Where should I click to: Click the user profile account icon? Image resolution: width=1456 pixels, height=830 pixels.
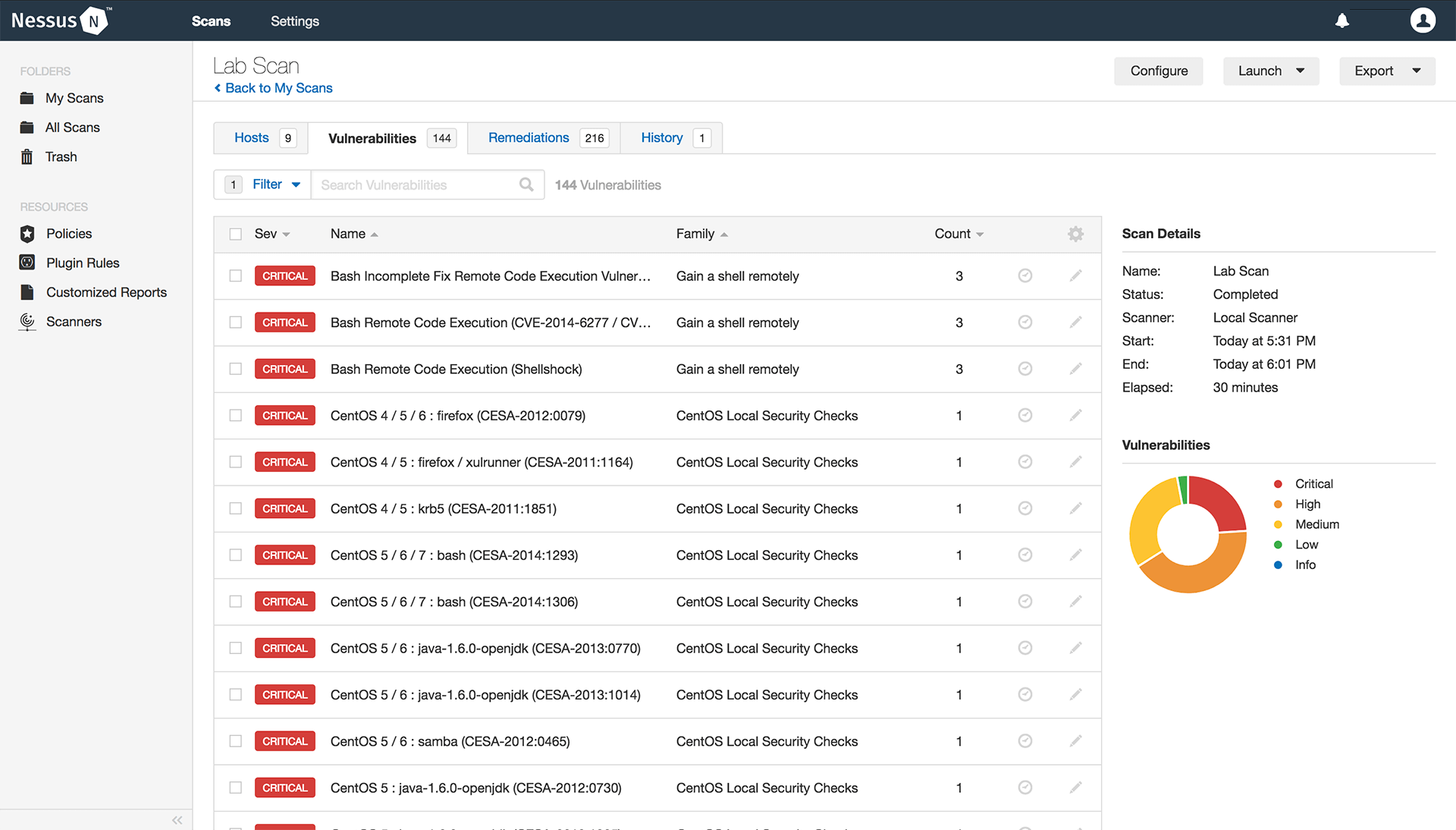pyautogui.click(x=1423, y=20)
